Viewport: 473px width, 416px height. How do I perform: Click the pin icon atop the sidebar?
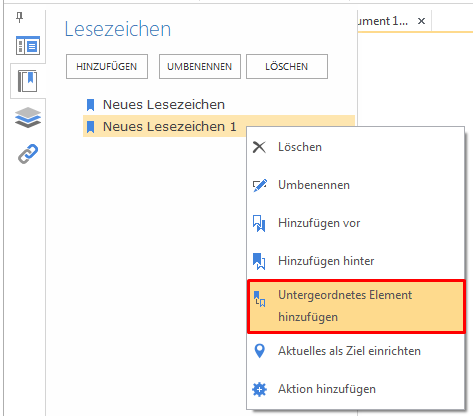point(20,17)
